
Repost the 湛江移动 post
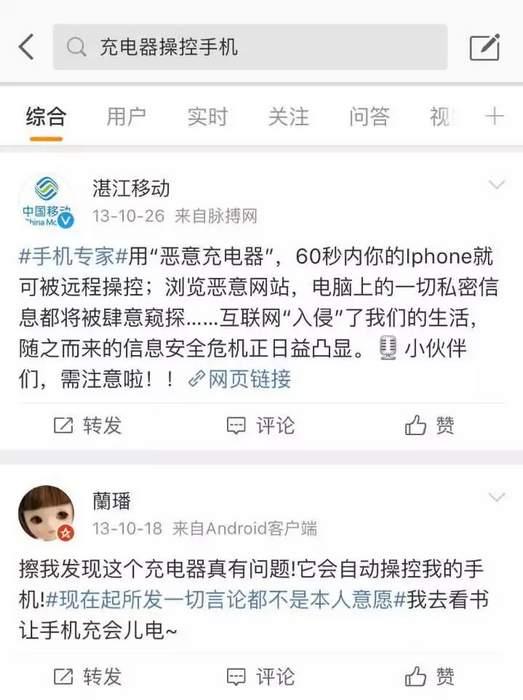[87, 425]
